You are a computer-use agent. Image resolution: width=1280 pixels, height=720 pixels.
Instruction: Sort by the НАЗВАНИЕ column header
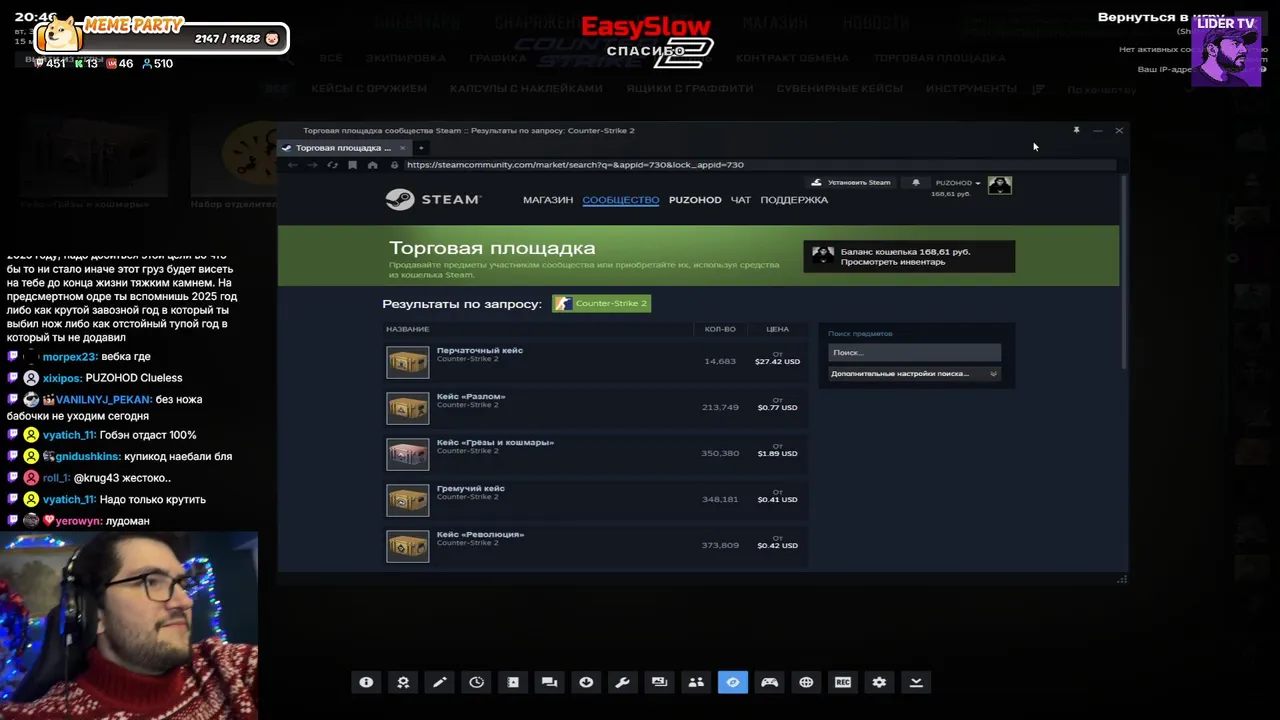pos(408,329)
